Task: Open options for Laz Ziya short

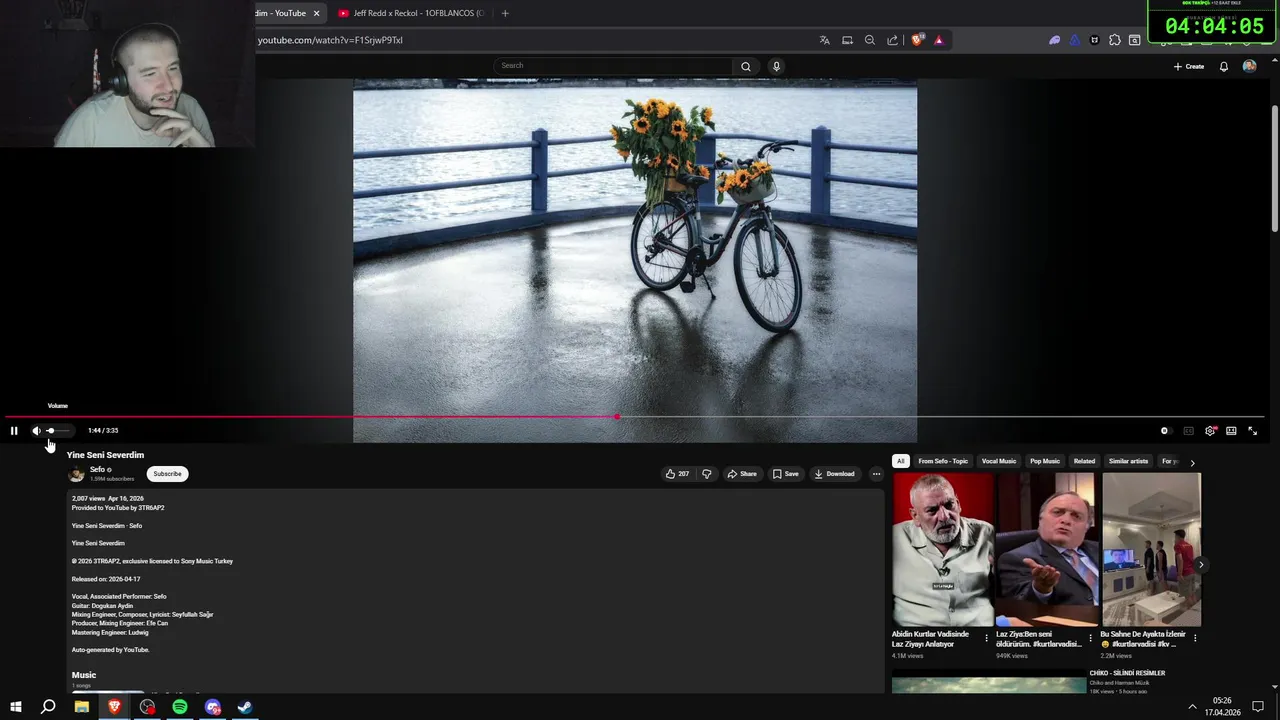Action: click(x=1091, y=638)
